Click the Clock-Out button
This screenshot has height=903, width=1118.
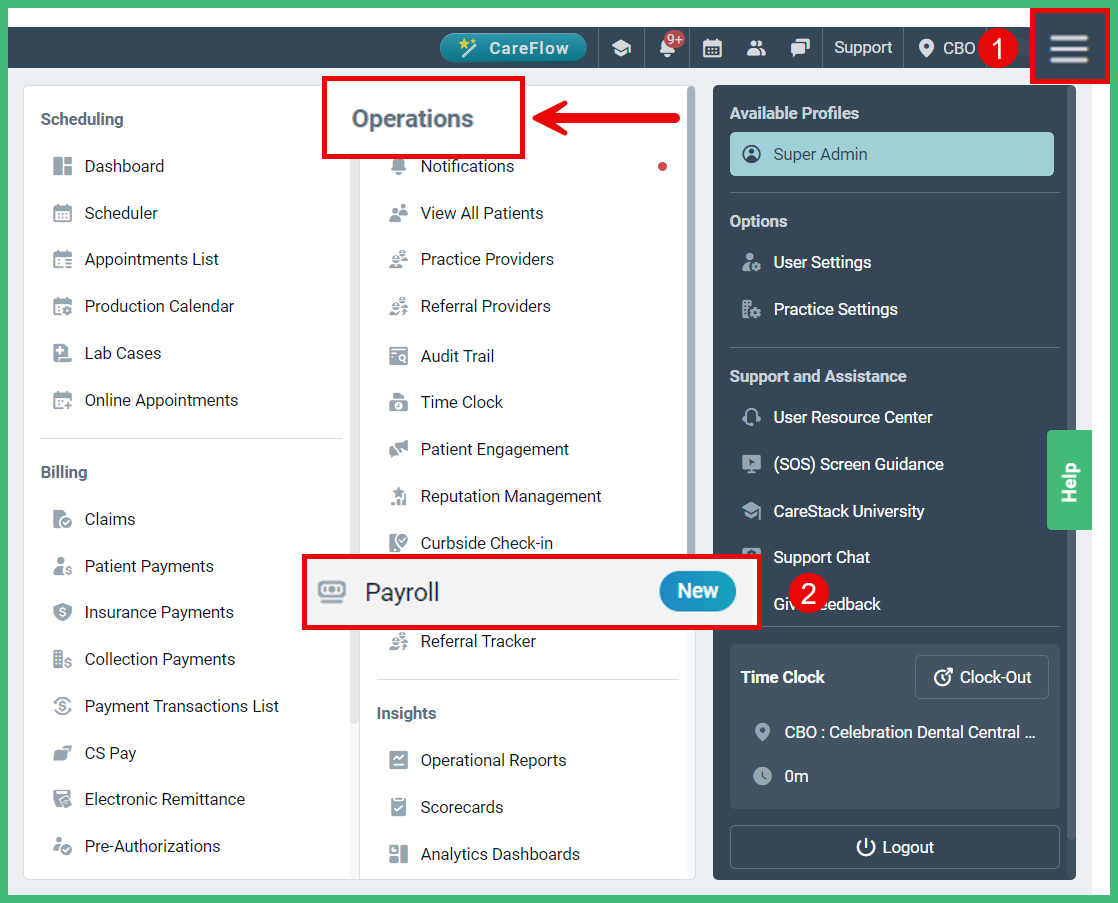pos(981,677)
